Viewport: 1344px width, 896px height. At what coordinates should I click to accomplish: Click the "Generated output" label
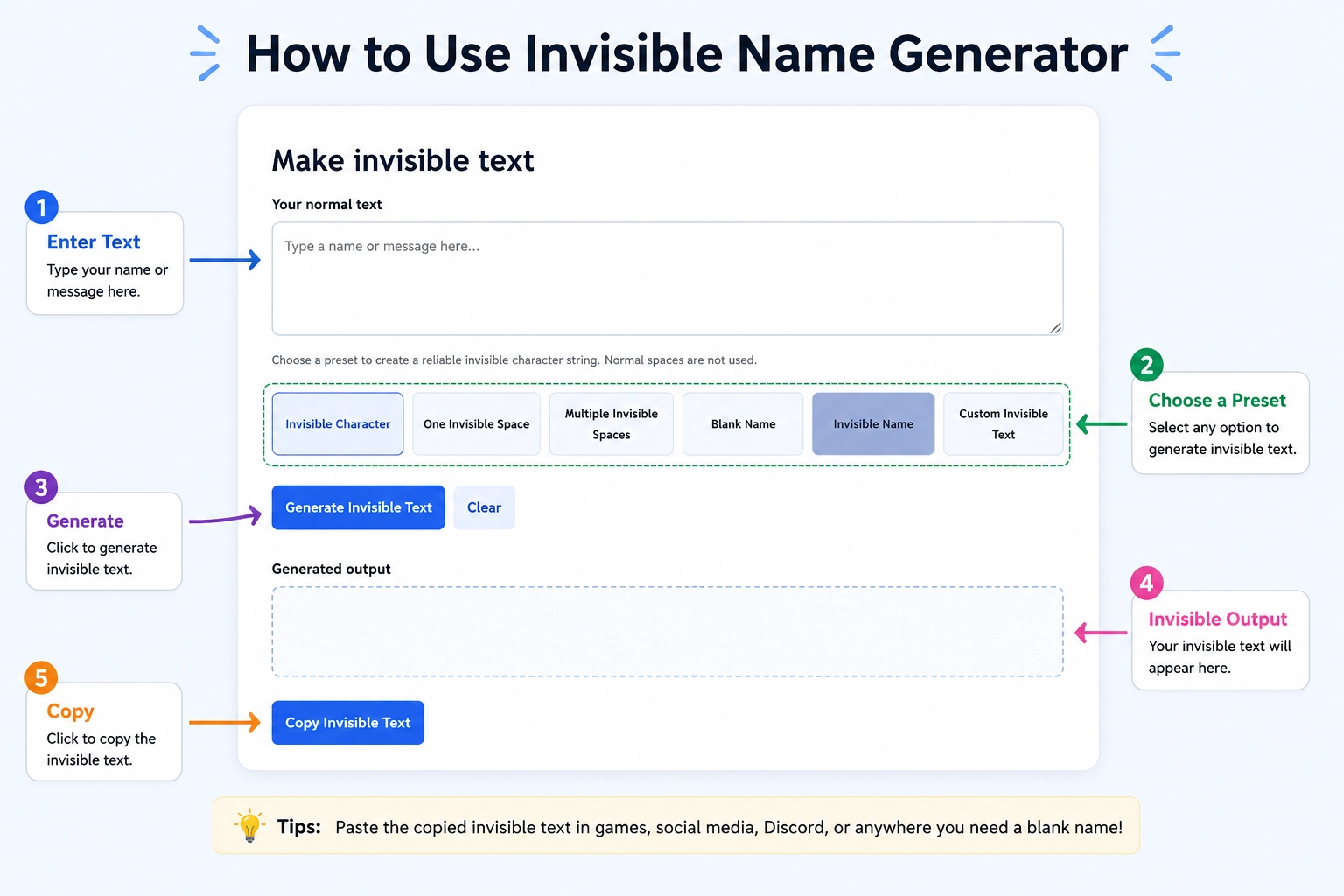click(x=331, y=569)
